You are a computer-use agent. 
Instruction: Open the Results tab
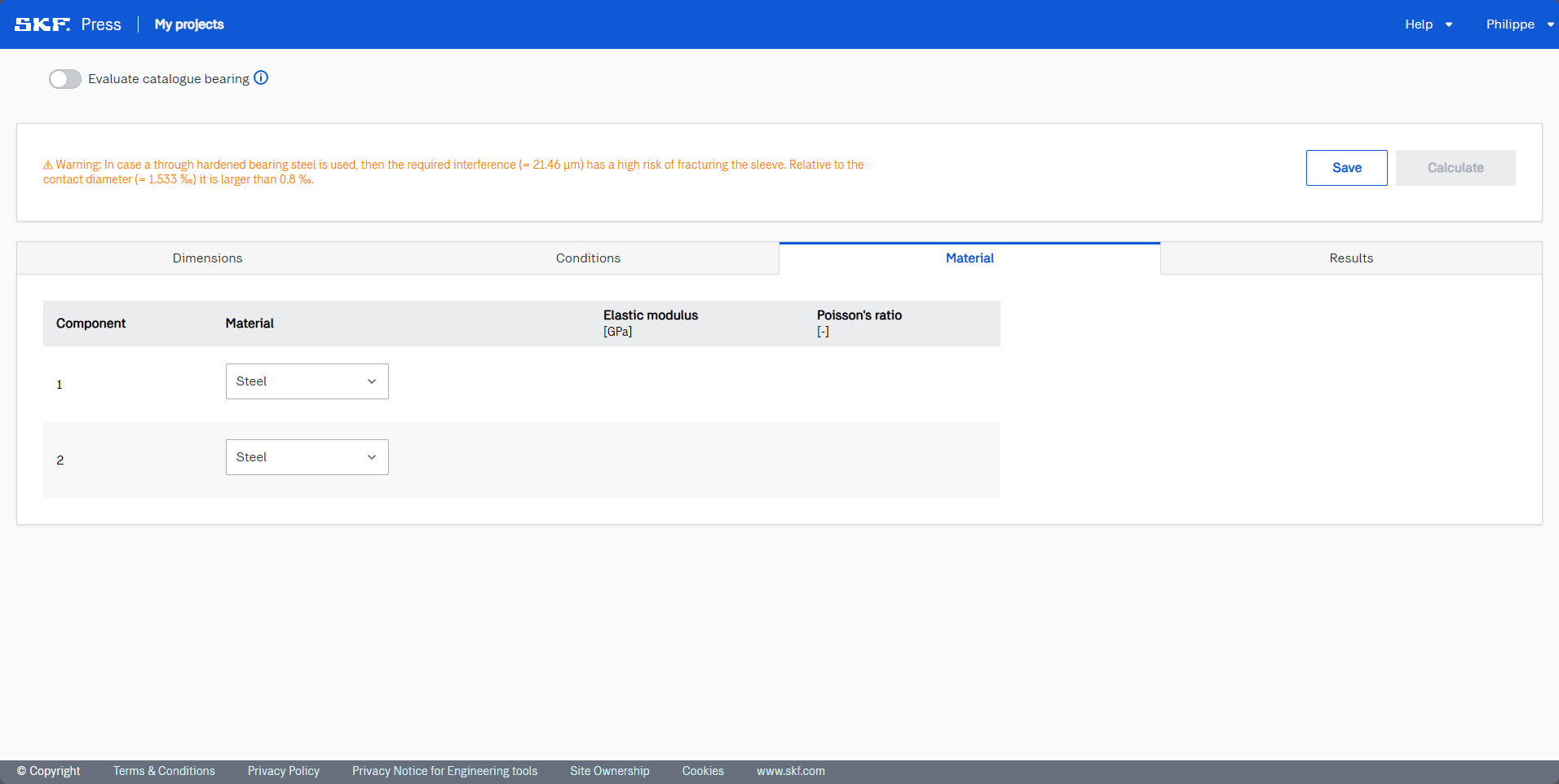click(1350, 258)
